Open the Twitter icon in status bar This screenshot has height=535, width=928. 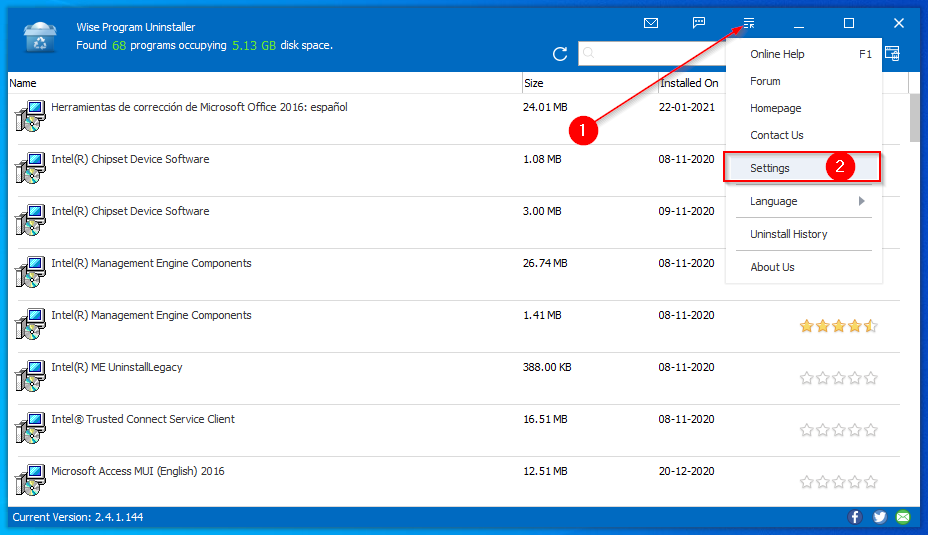879,517
